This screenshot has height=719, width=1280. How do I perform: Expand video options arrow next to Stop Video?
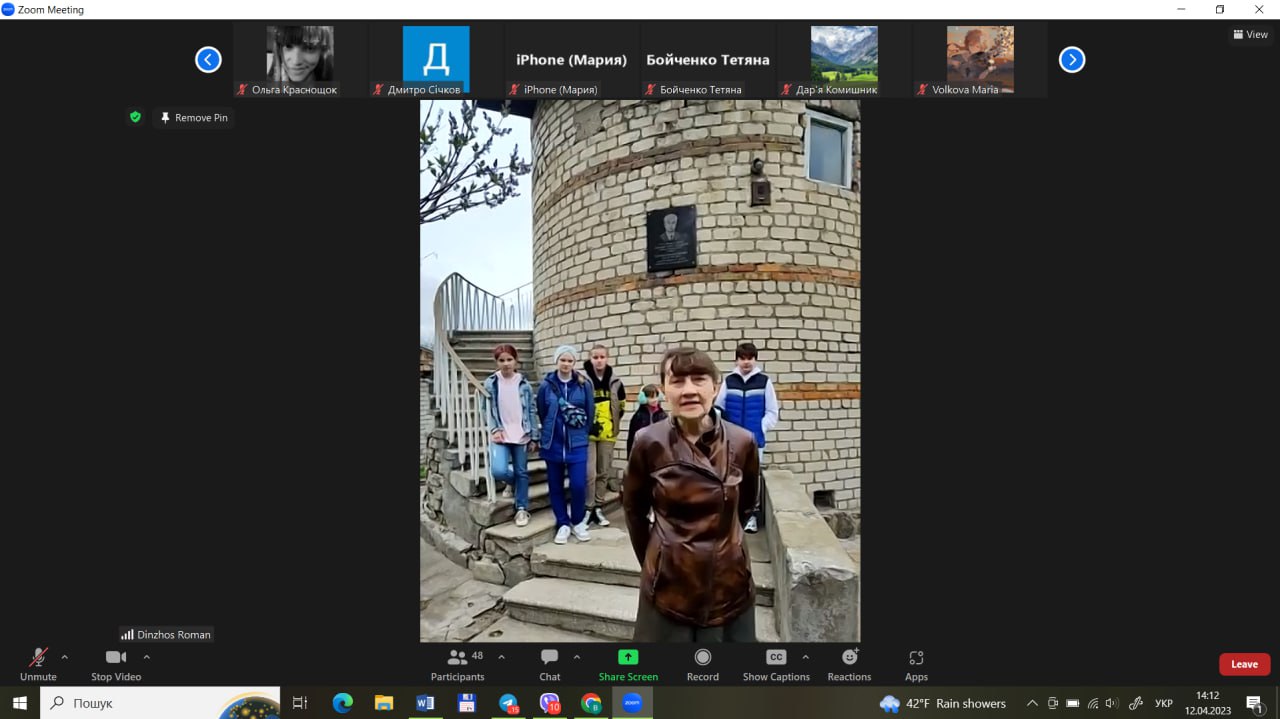(x=147, y=657)
